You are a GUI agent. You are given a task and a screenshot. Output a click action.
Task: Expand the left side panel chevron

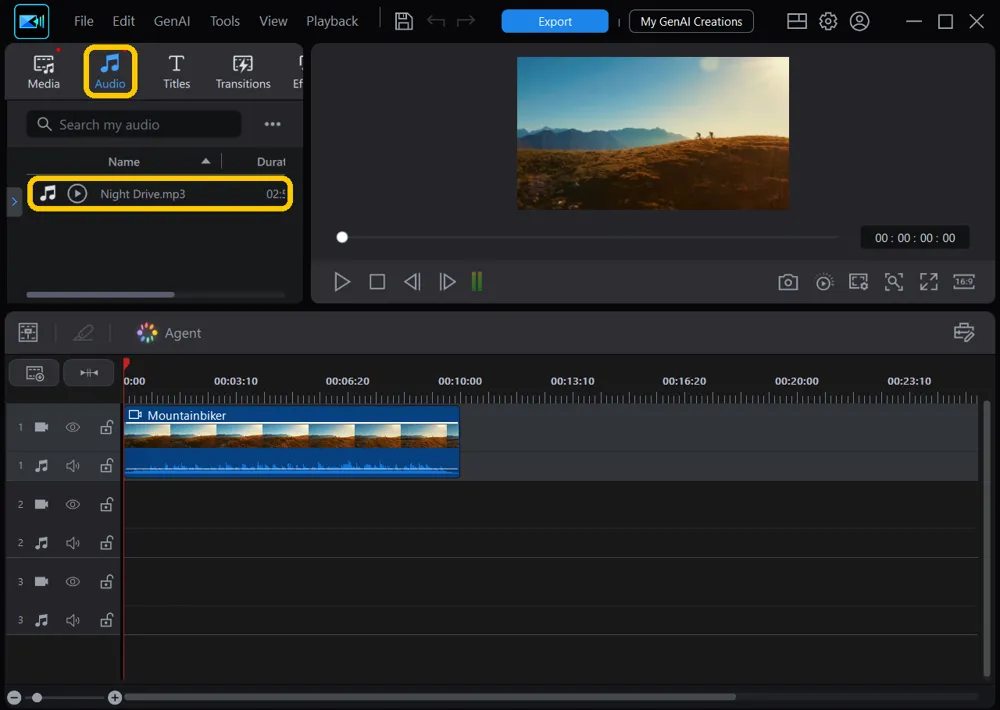(x=14, y=202)
